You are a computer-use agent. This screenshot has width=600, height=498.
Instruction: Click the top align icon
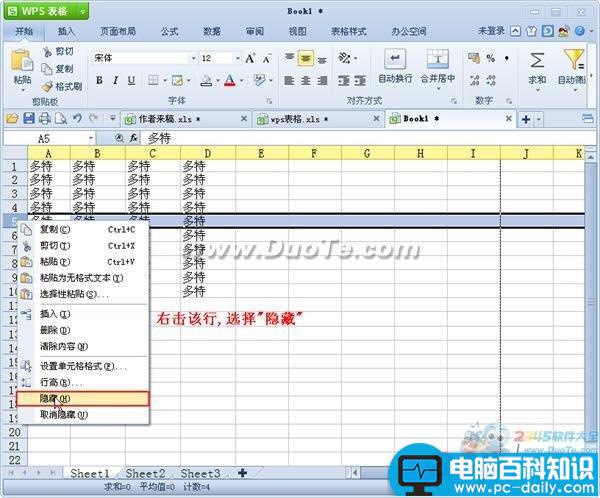click(290, 58)
